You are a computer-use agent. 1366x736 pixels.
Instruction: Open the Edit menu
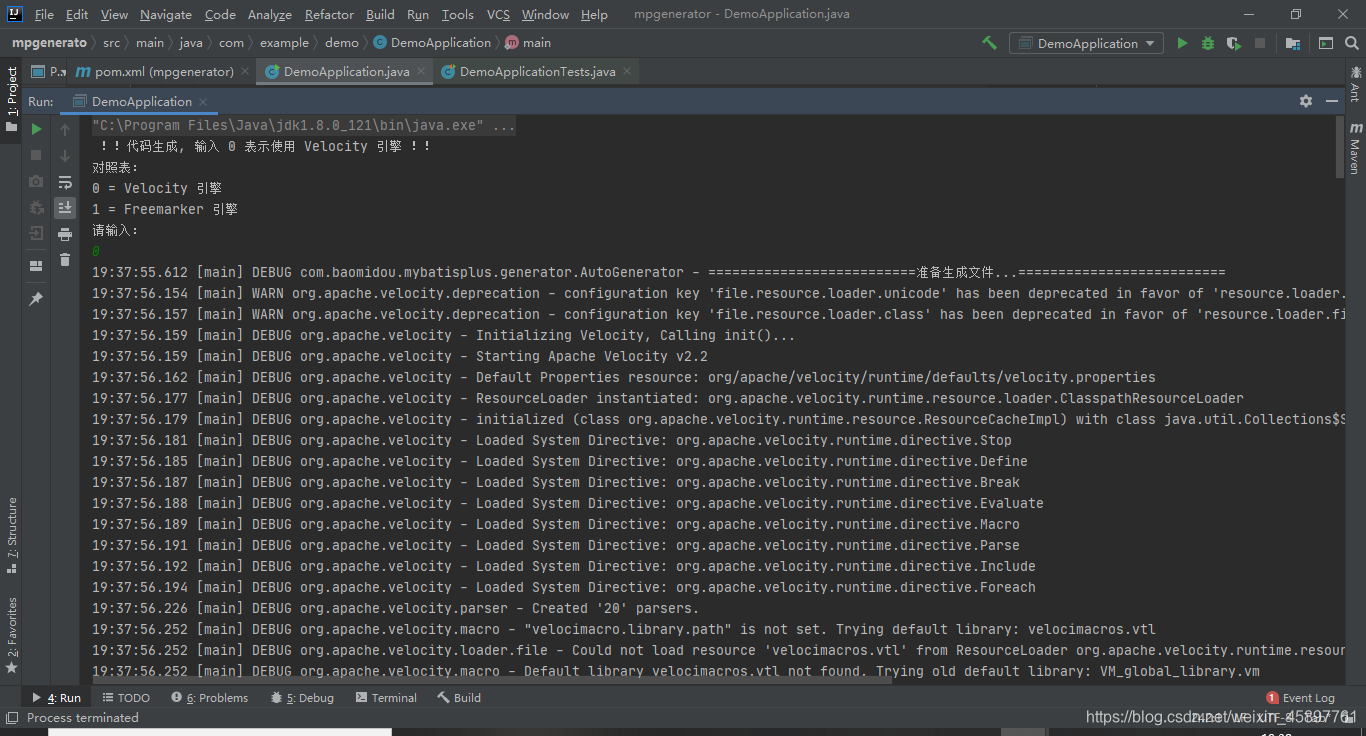pos(77,14)
